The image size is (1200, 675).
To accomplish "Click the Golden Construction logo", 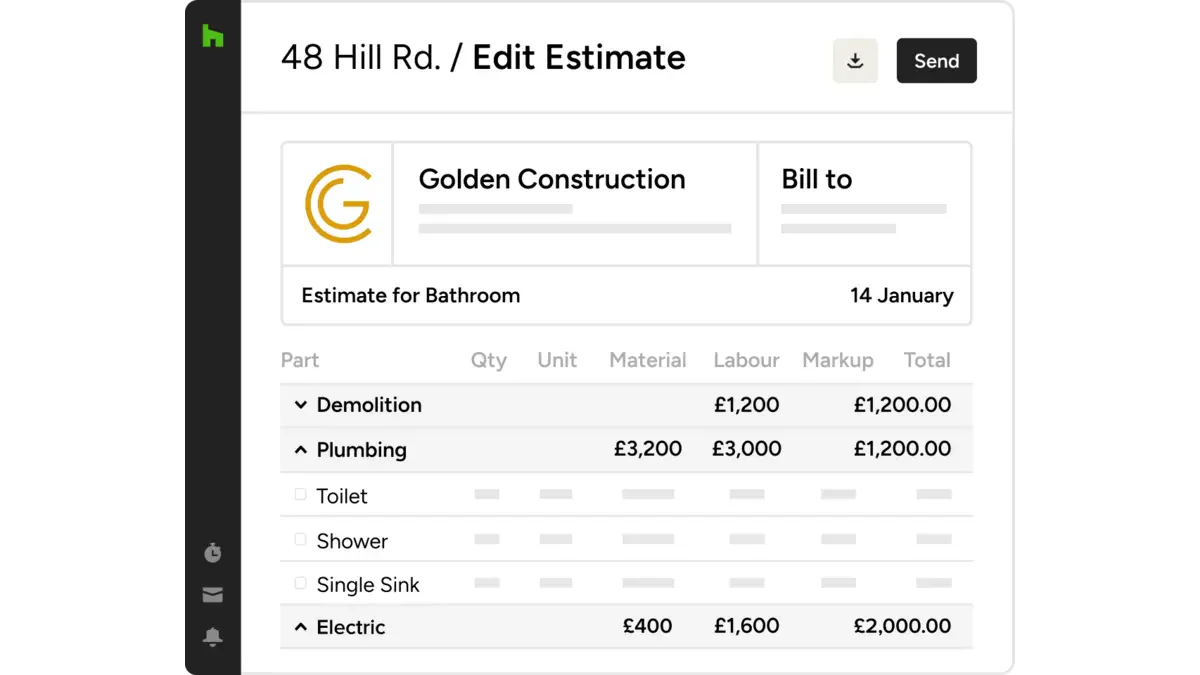I will 338,204.
